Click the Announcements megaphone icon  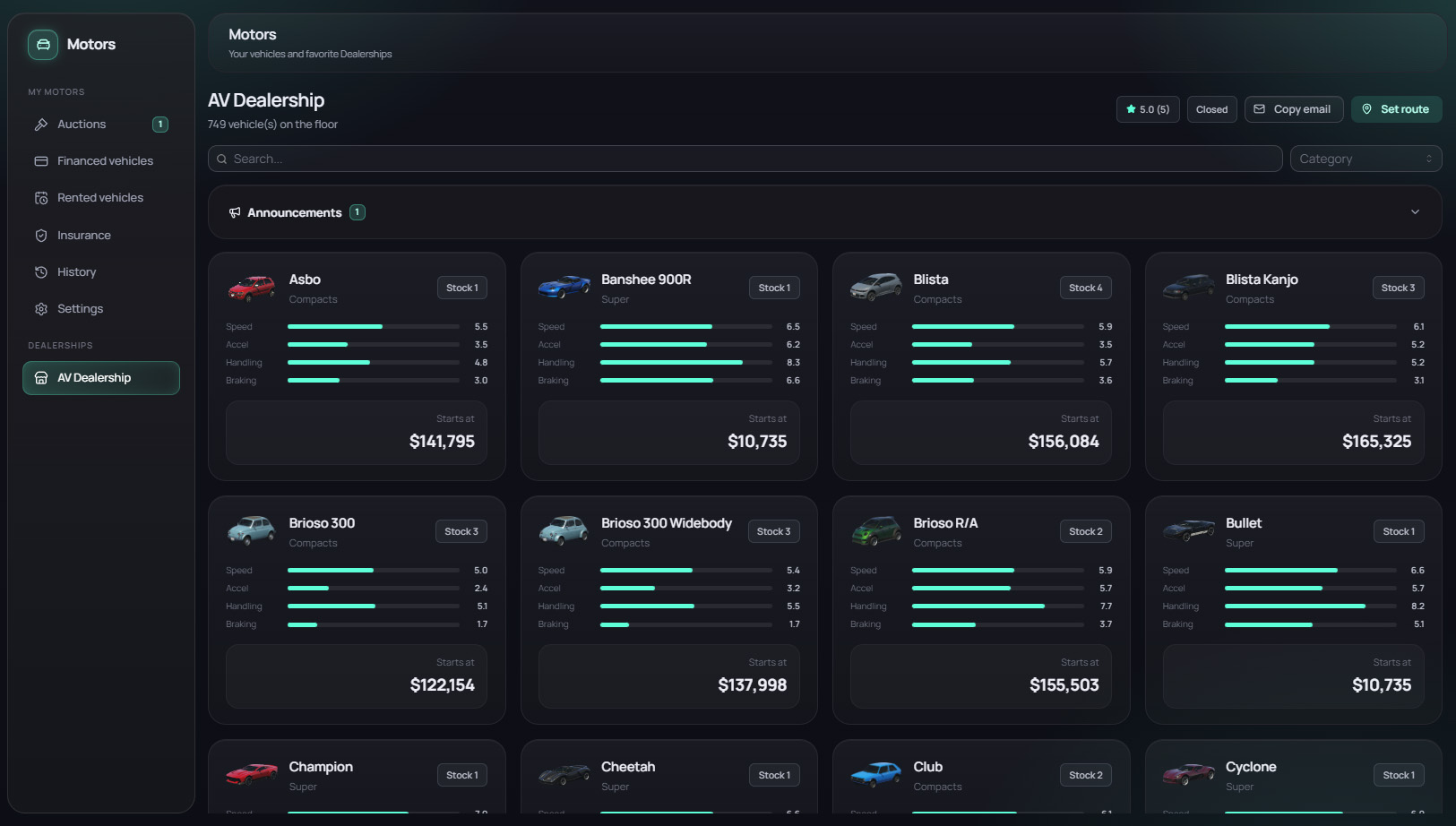[x=235, y=212]
